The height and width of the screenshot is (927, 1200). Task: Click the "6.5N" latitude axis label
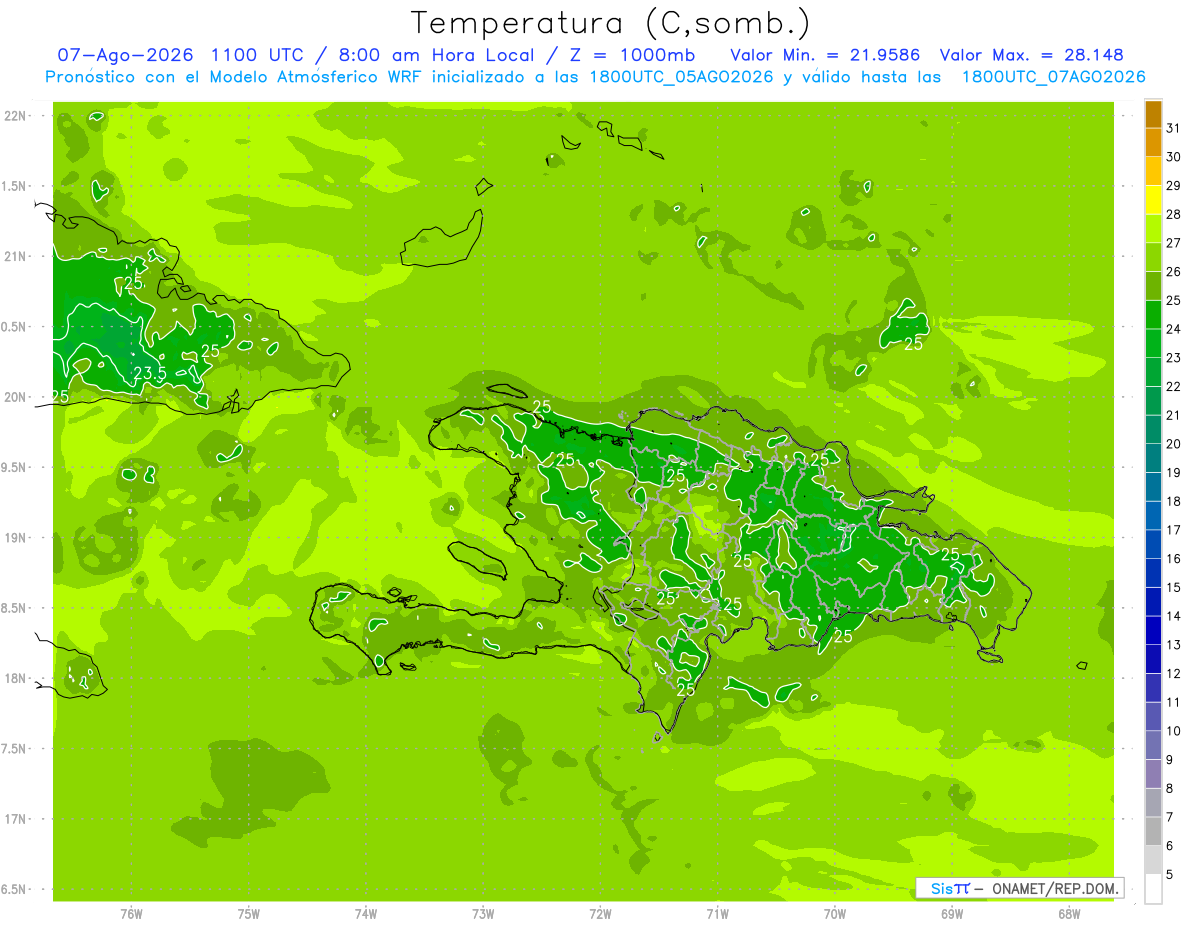15,889
